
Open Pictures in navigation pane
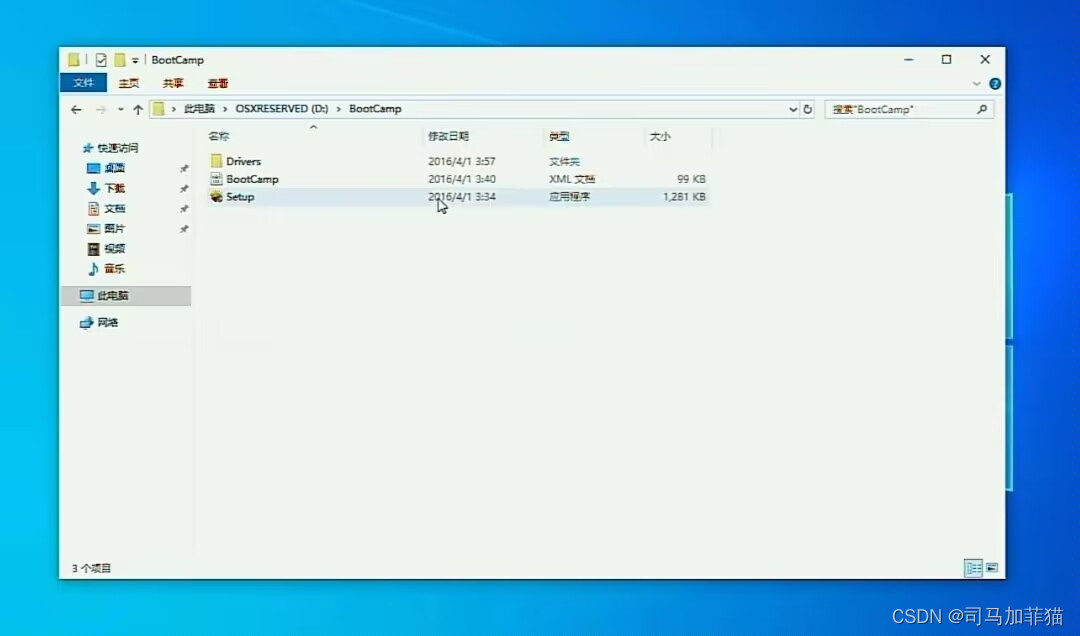(114, 228)
